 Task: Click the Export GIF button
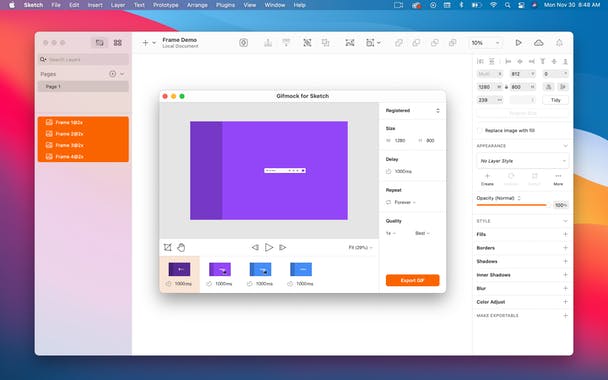(413, 280)
